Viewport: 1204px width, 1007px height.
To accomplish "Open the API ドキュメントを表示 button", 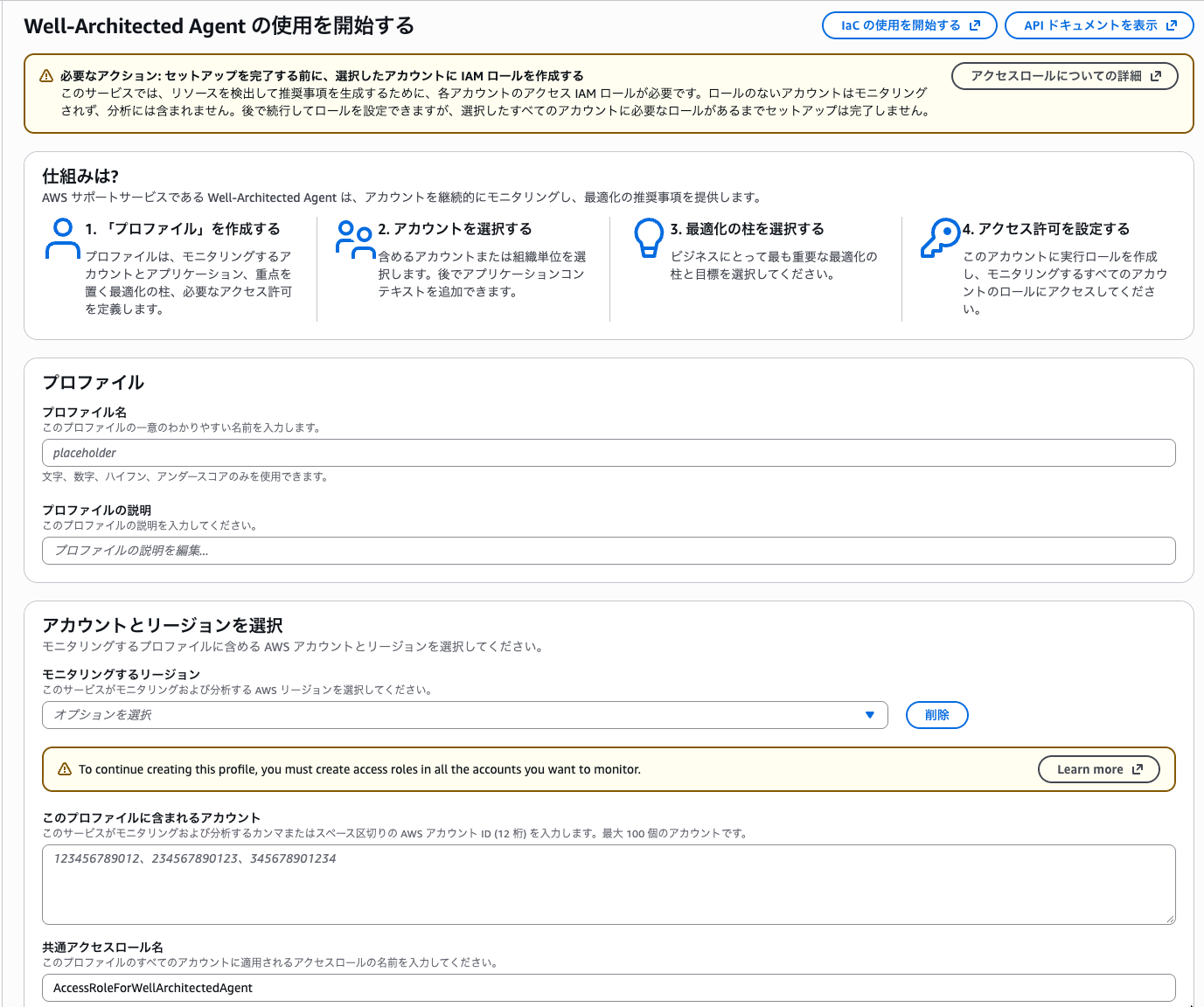I will [x=1099, y=25].
